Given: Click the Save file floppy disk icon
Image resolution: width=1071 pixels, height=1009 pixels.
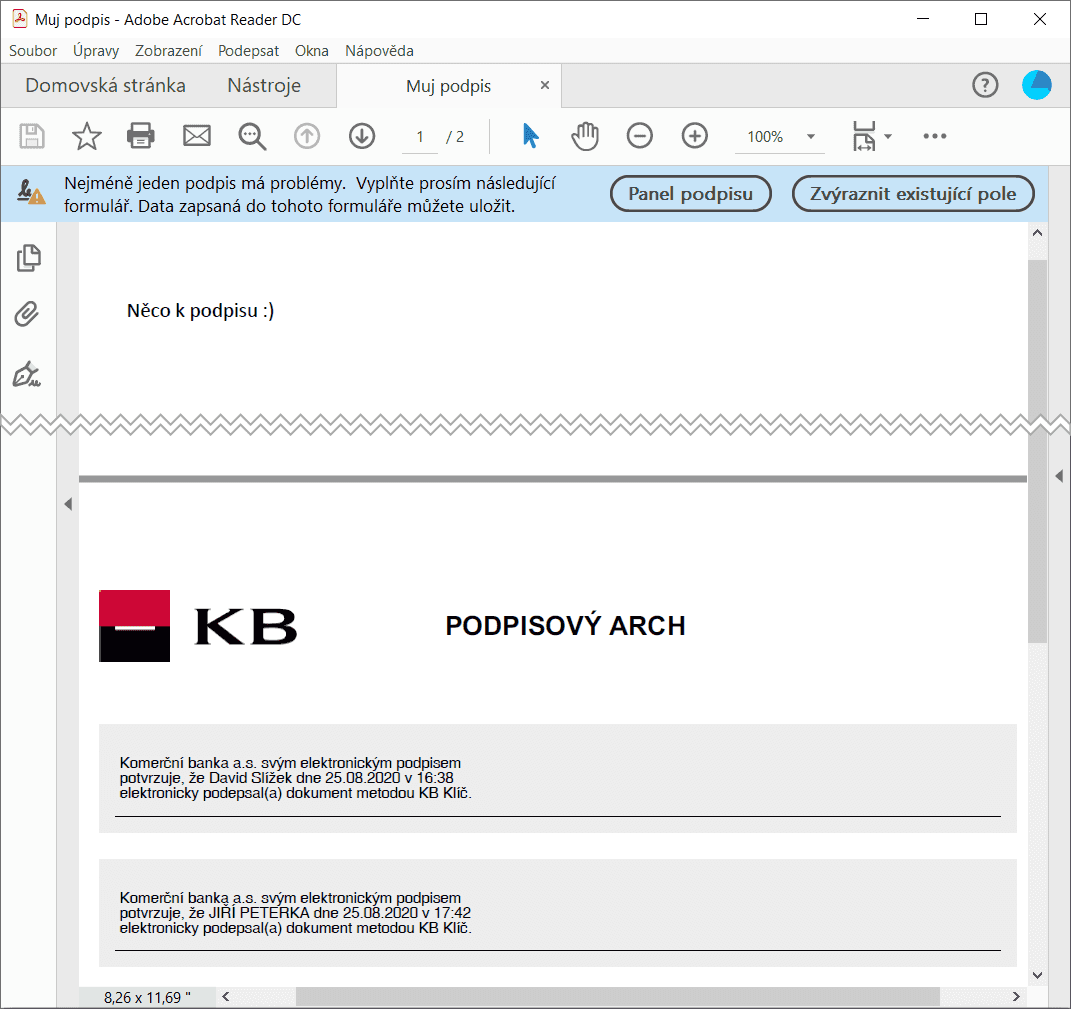Looking at the screenshot, I should coord(31,136).
